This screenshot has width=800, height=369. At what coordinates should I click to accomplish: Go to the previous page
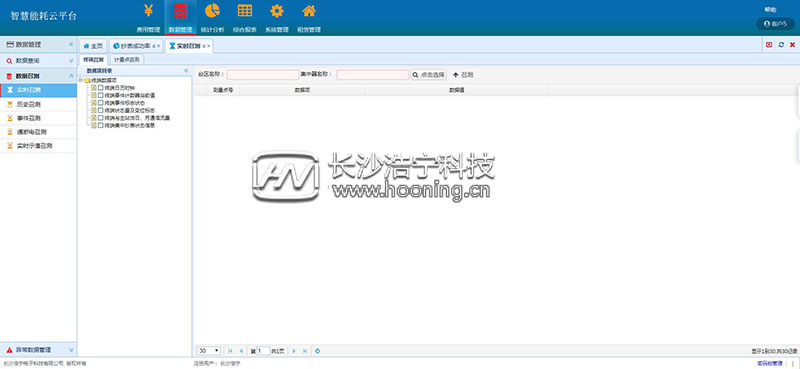241,351
